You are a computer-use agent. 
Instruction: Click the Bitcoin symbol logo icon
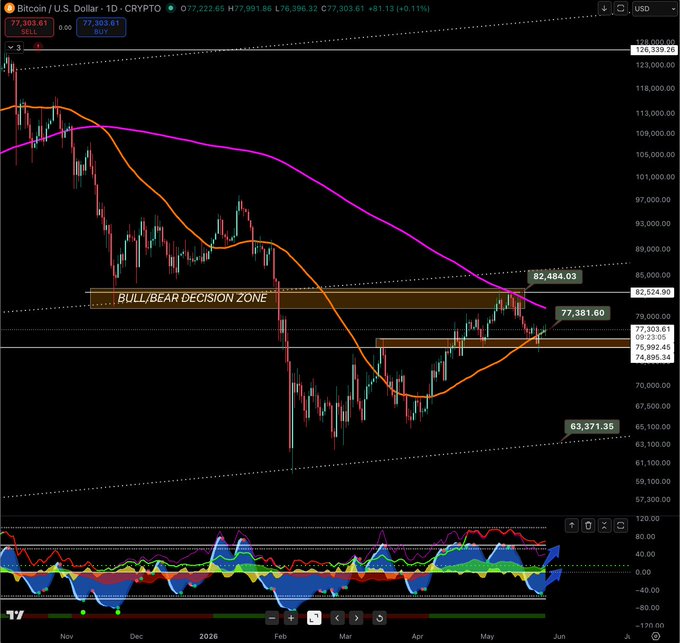[9, 8]
